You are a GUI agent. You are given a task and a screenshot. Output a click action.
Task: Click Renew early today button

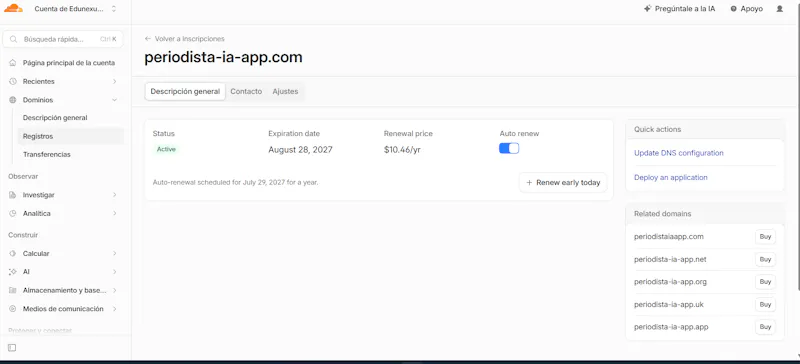click(x=563, y=182)
